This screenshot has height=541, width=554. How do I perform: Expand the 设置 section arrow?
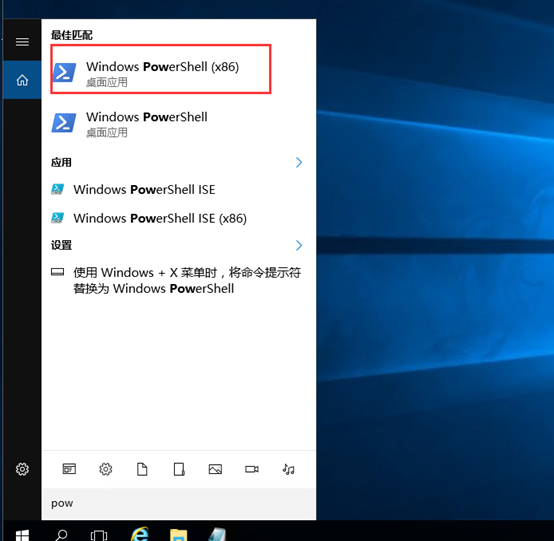pyautogui.click(x=299, y=245)
